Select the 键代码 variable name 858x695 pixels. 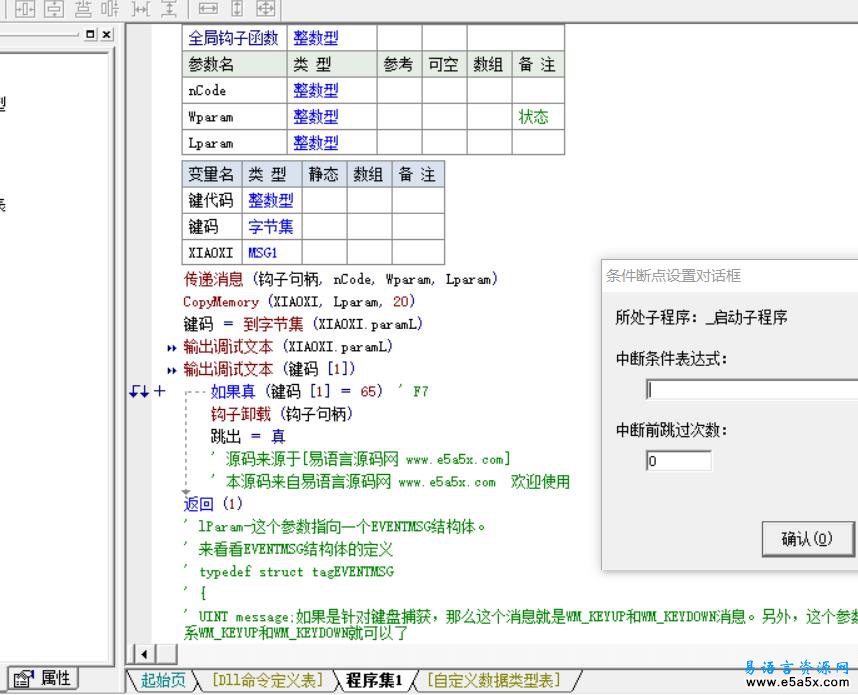[x=211, y=200]
